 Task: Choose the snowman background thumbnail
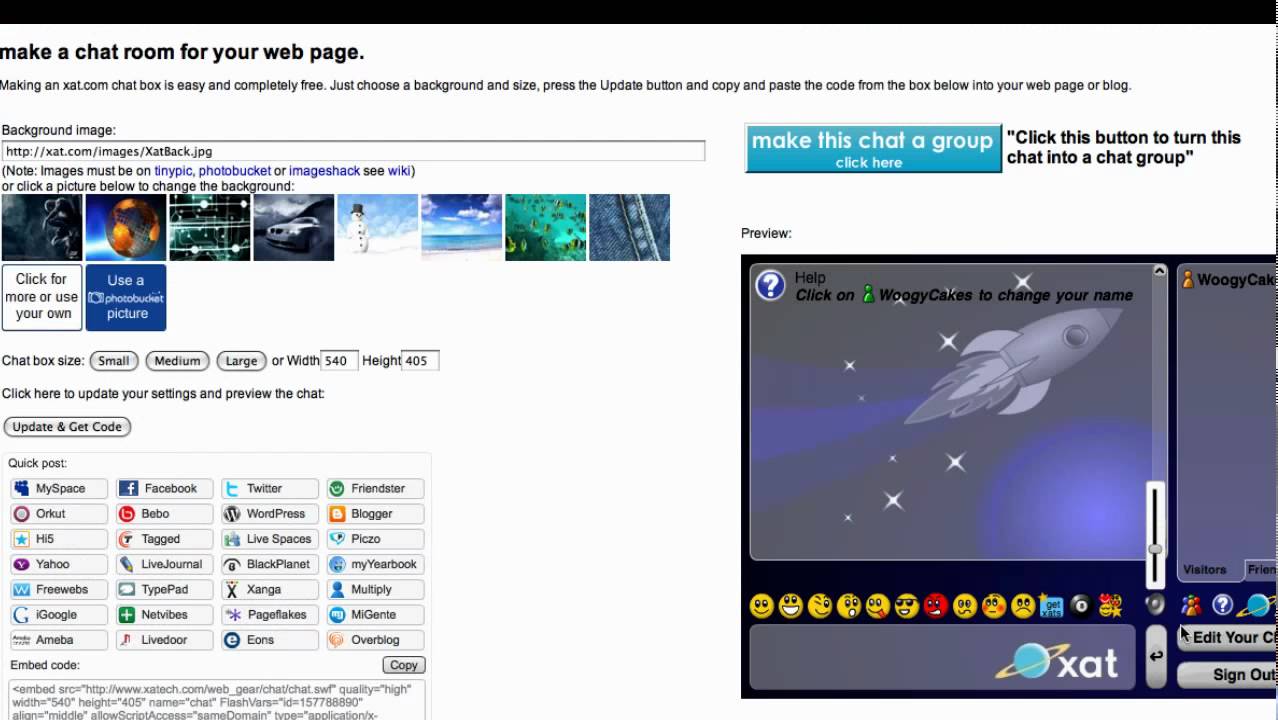click(377, 228)
